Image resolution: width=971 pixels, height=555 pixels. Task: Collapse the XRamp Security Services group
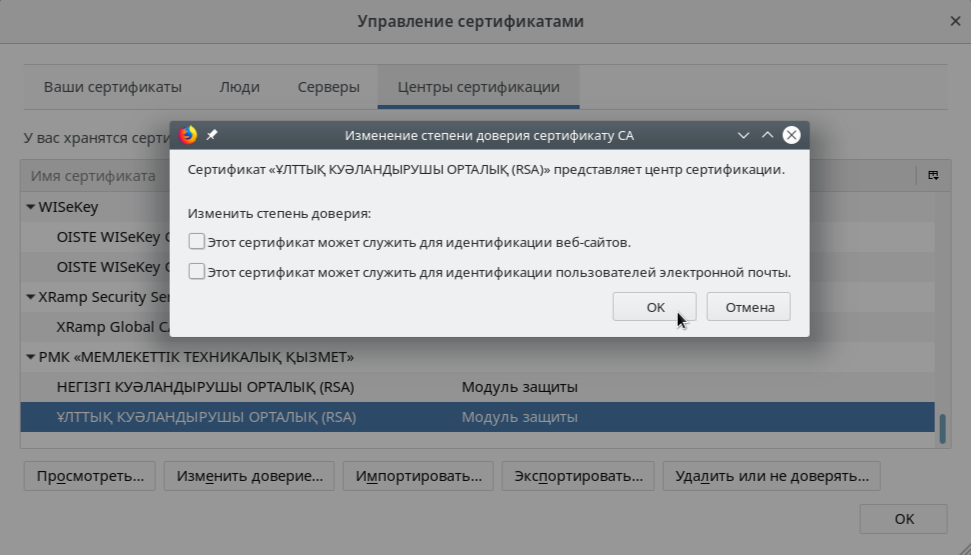[x=30, y=297]
